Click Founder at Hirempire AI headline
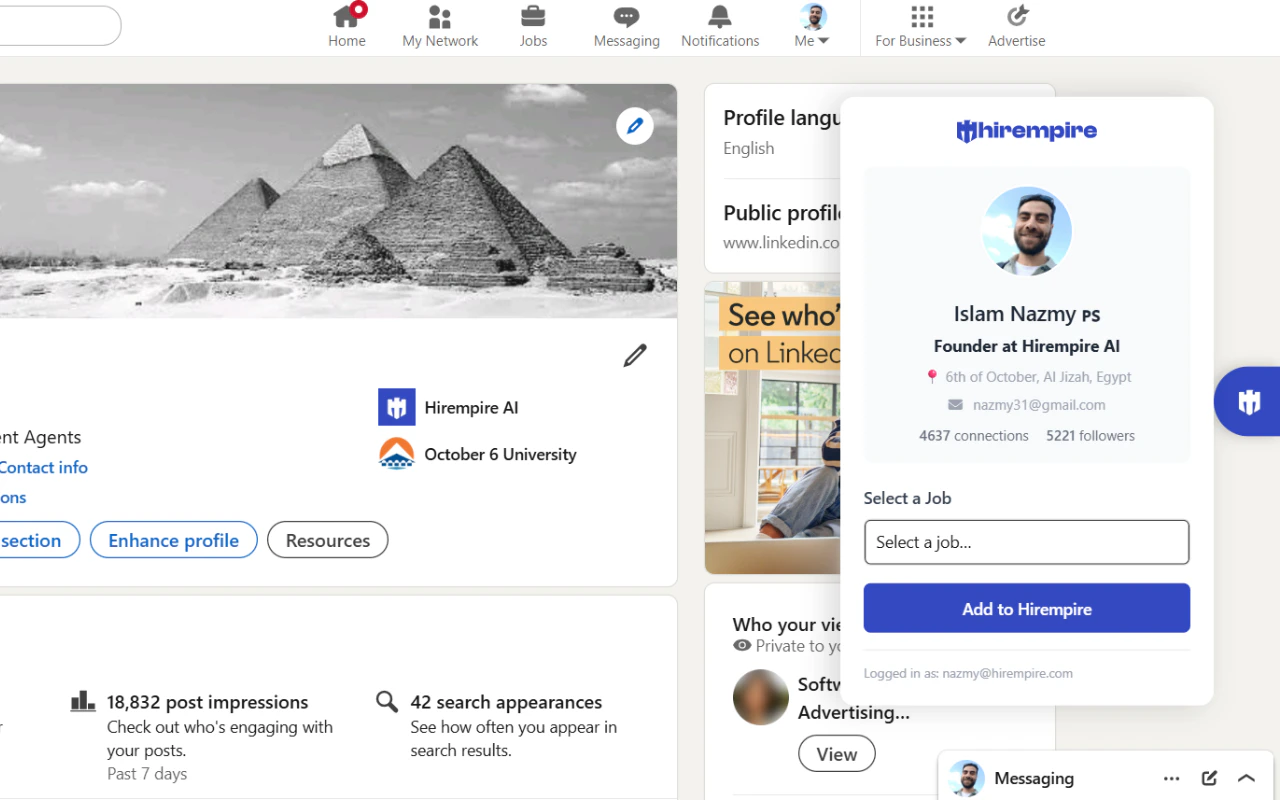The image size is (1280, 800). click(1027, 346)
